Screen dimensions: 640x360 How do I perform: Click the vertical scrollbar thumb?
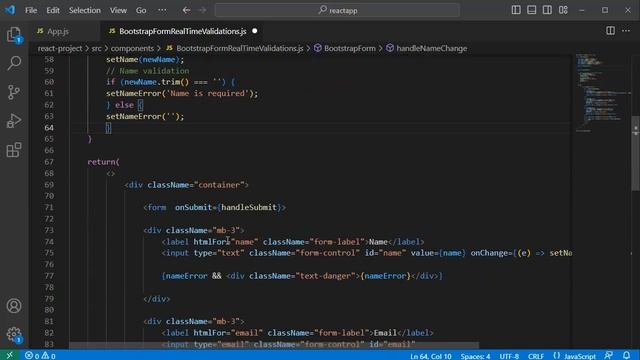pos(636,153)
